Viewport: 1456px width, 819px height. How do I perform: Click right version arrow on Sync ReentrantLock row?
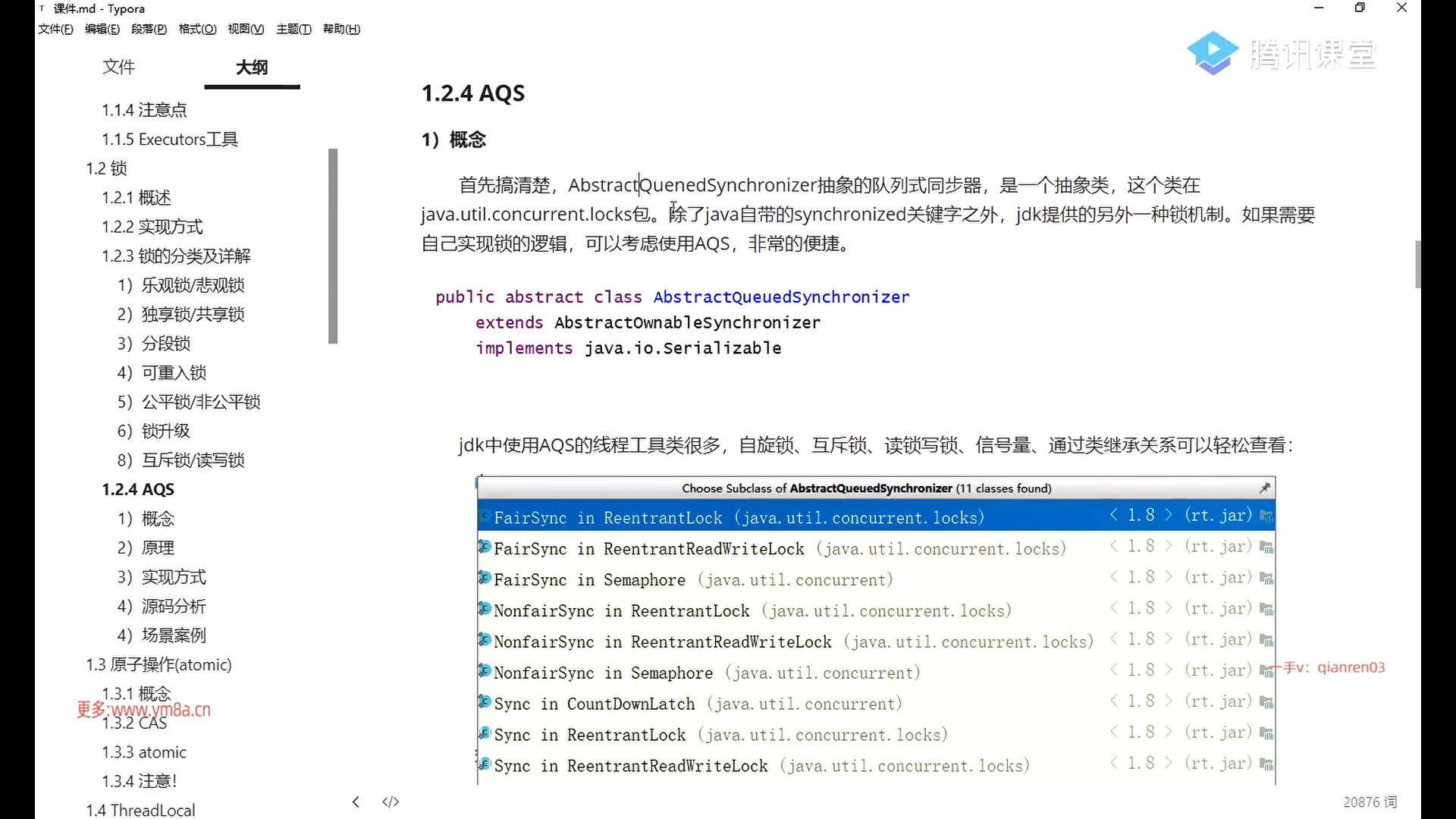tap(1169, 733)
